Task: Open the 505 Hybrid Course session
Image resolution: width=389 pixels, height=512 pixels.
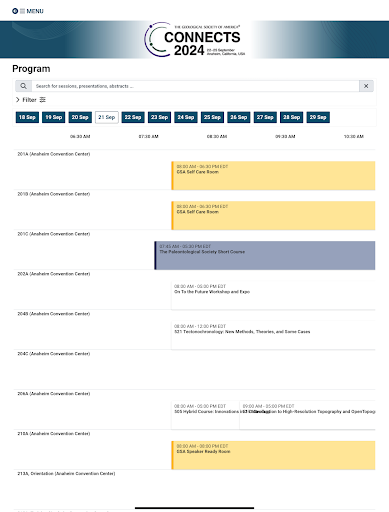Action: [205, 415]
